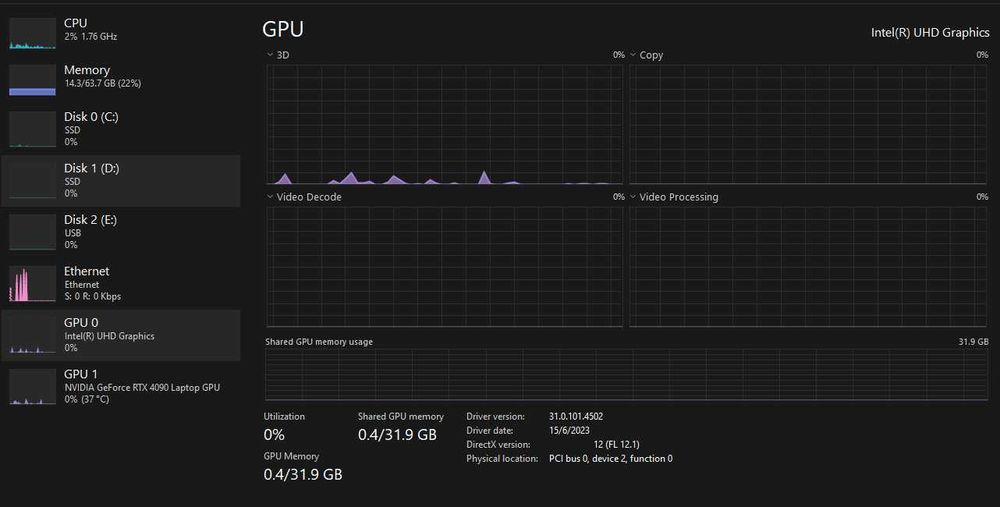This screenshot has height=507, width=1000.
Task: Open the Memory usage thumbnail
Action: click(x=33, y=80)
